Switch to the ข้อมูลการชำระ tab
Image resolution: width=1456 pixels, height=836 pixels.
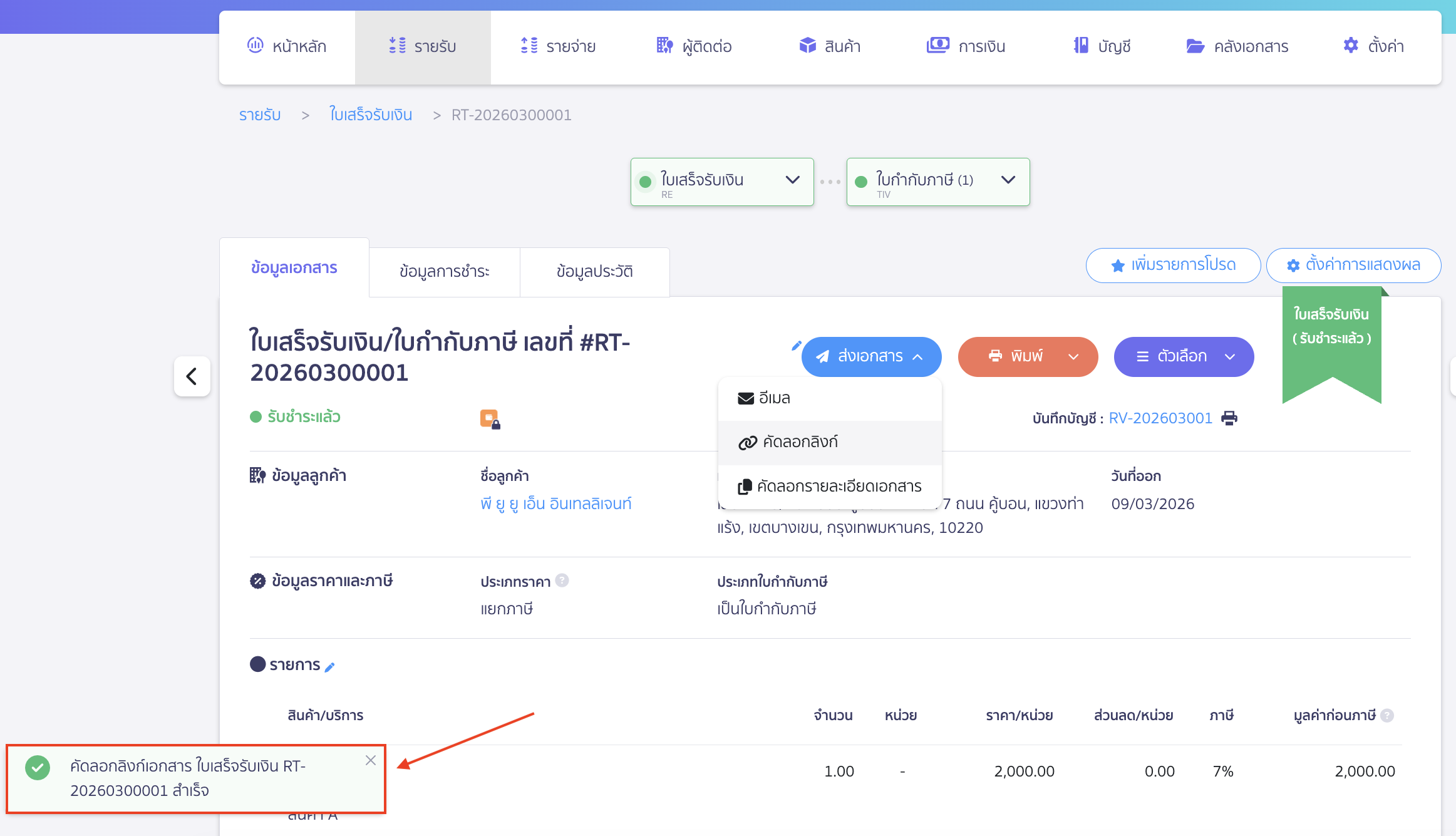[445, 271]
